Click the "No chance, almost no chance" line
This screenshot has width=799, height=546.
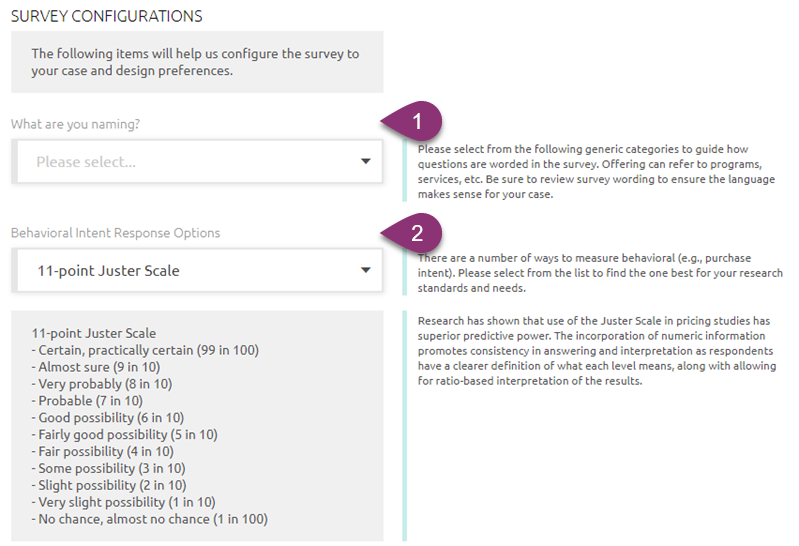tap(150, 519)
